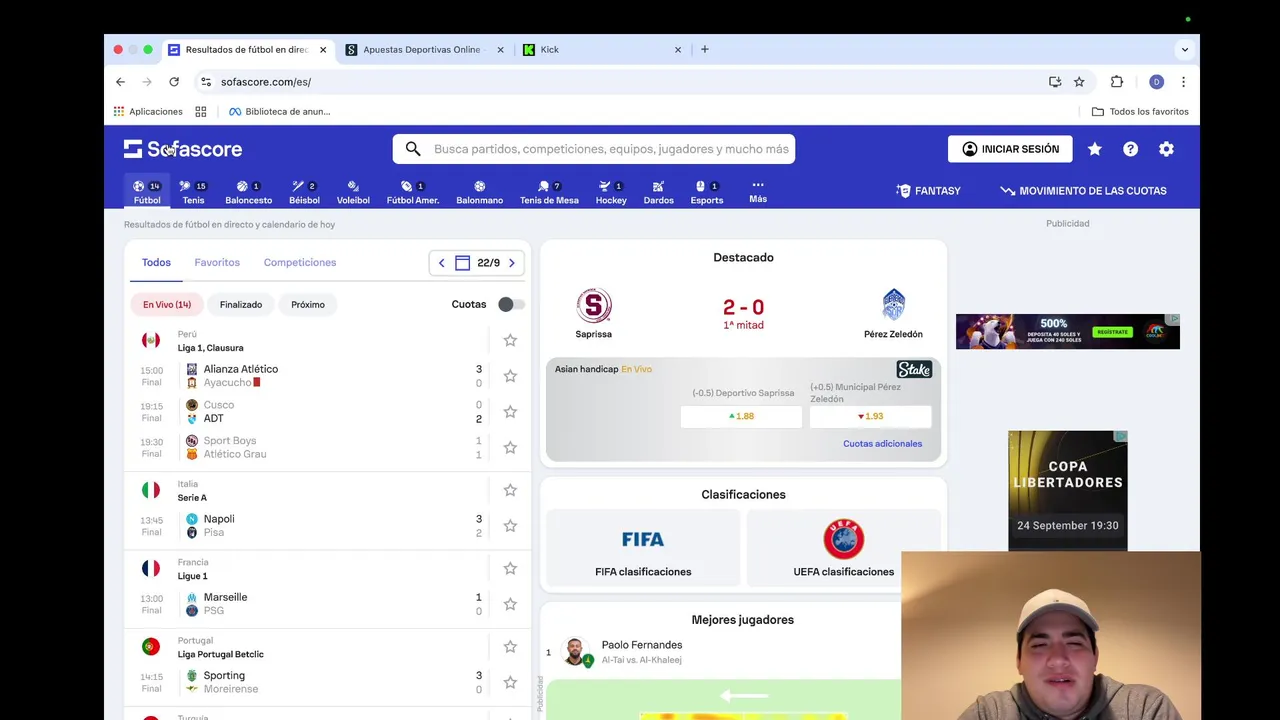Open the Fútbol Amer. sport tab

[413, 192]
